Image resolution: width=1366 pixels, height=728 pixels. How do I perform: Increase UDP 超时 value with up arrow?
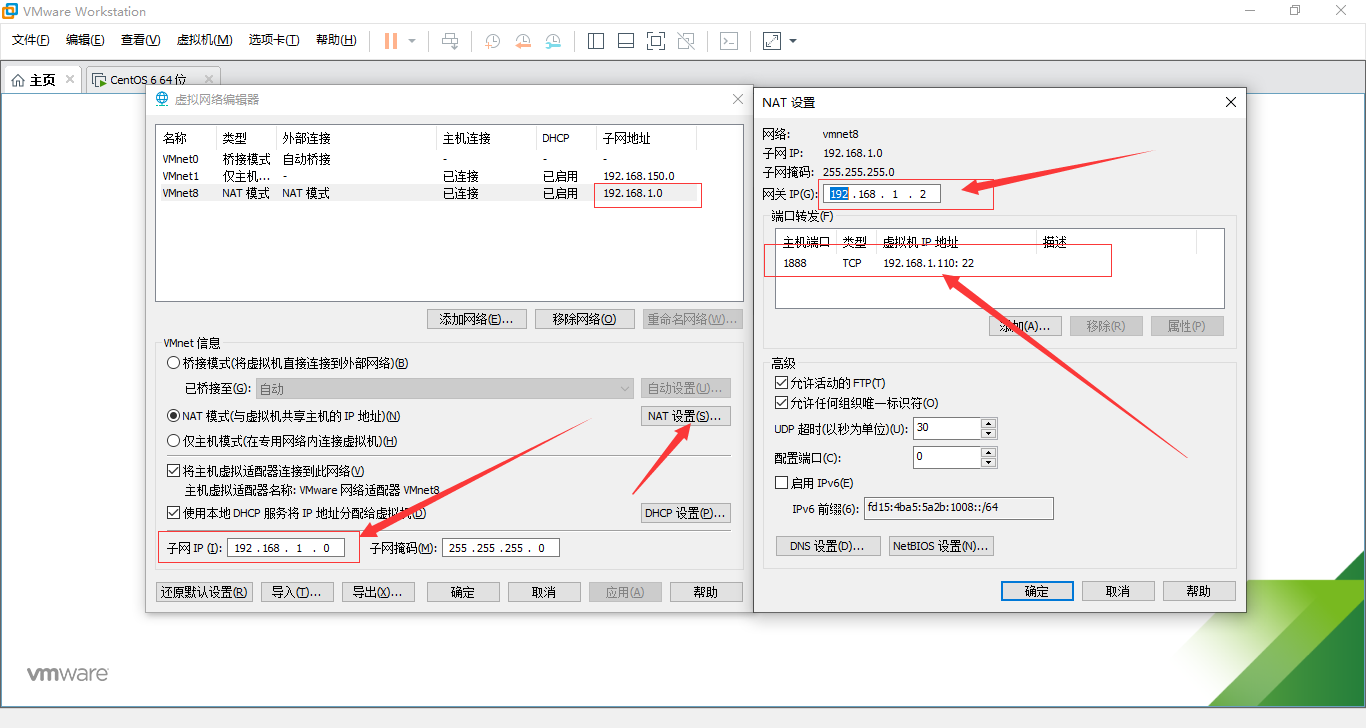coord(989,423)
